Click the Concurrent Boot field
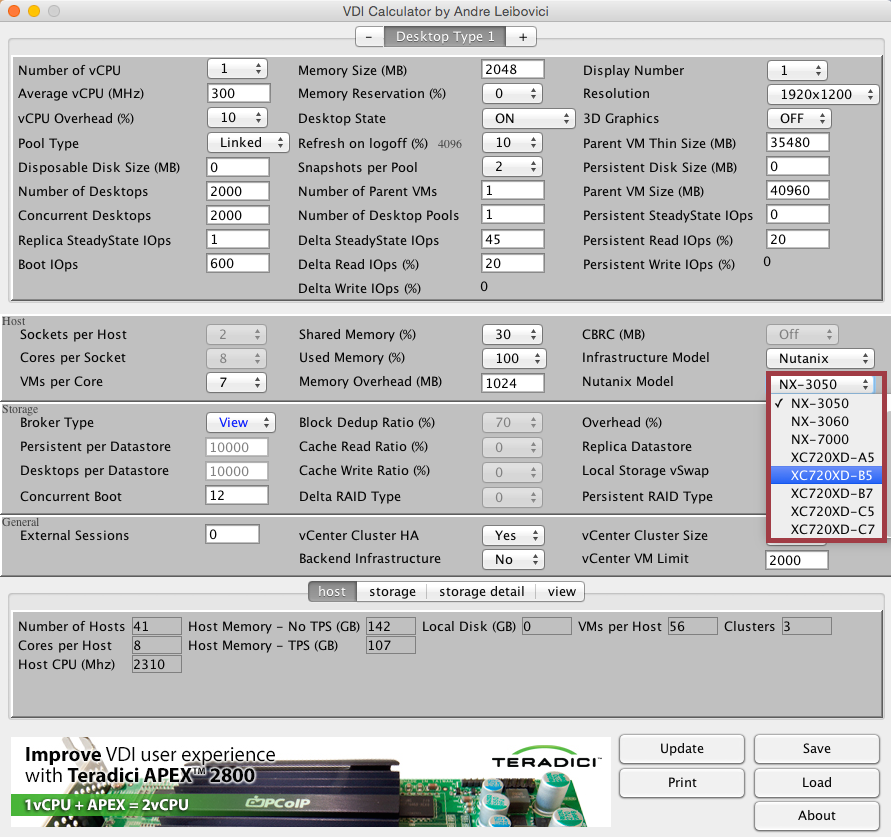The image size is (891, 837). tap(236, 495)
